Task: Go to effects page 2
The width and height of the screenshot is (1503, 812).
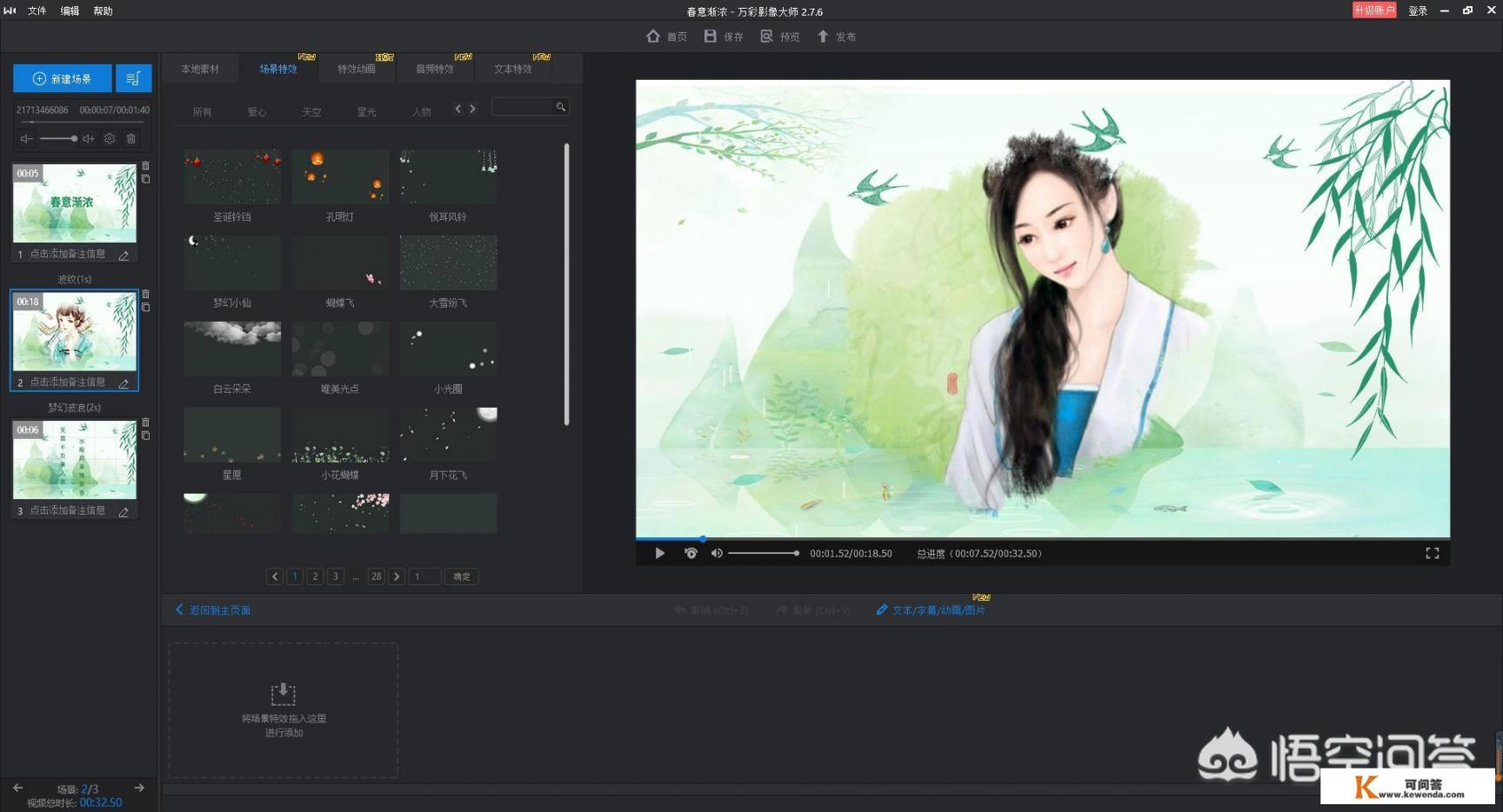Action: click(x=315, y=576)
